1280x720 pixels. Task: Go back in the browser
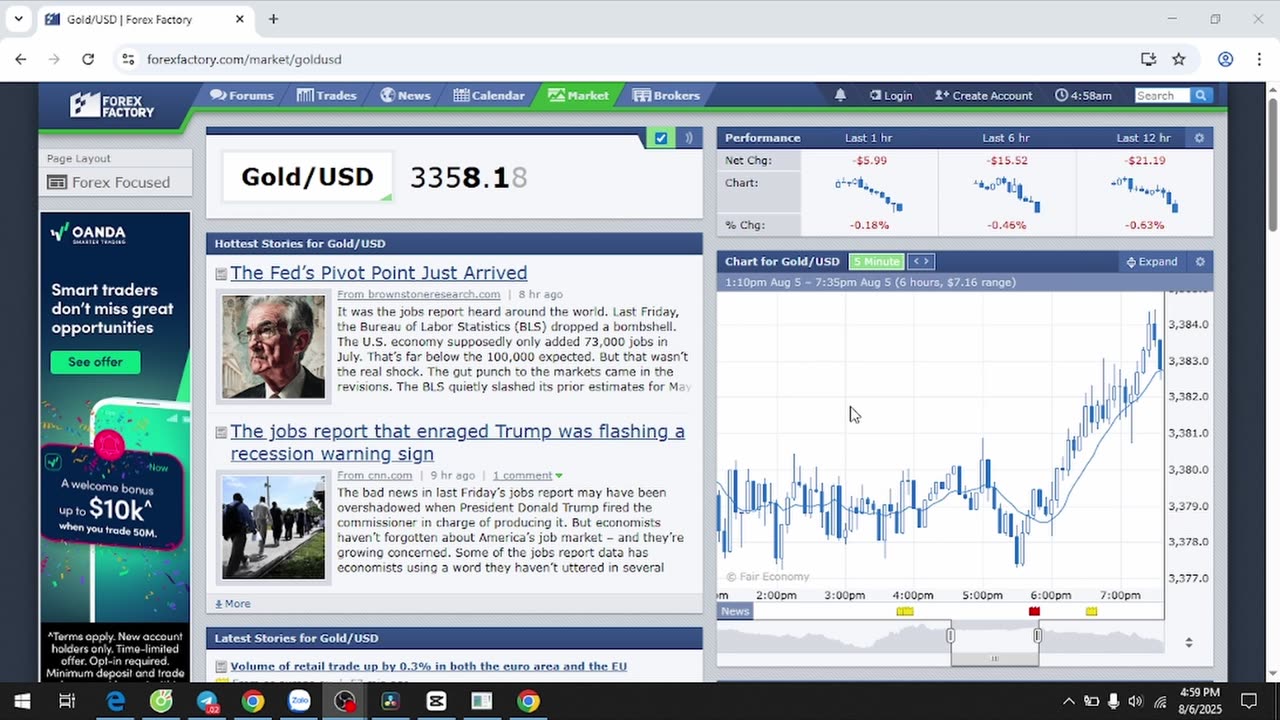tap(21, 59)
